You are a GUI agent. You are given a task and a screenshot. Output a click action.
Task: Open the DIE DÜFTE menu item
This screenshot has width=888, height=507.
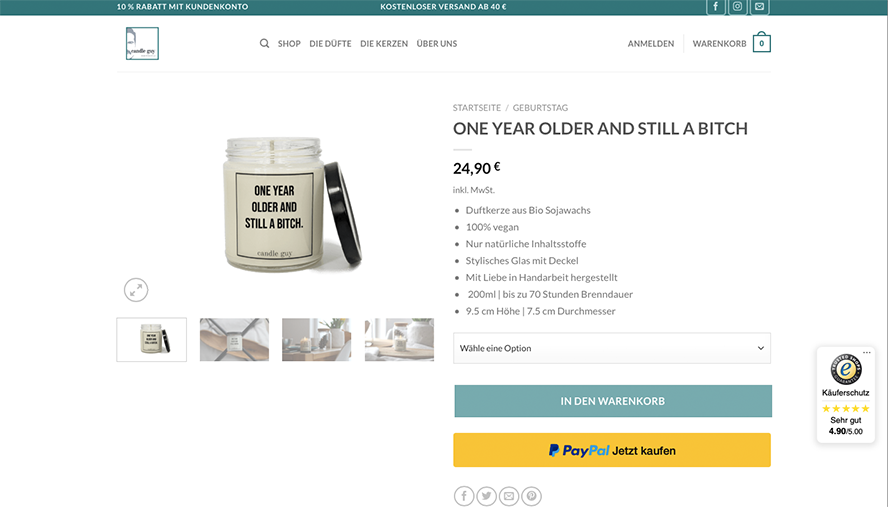point(330,44)
